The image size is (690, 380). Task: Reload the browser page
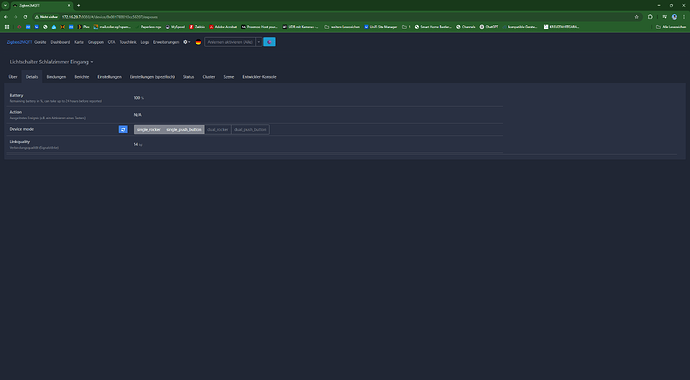pos(25,17)
